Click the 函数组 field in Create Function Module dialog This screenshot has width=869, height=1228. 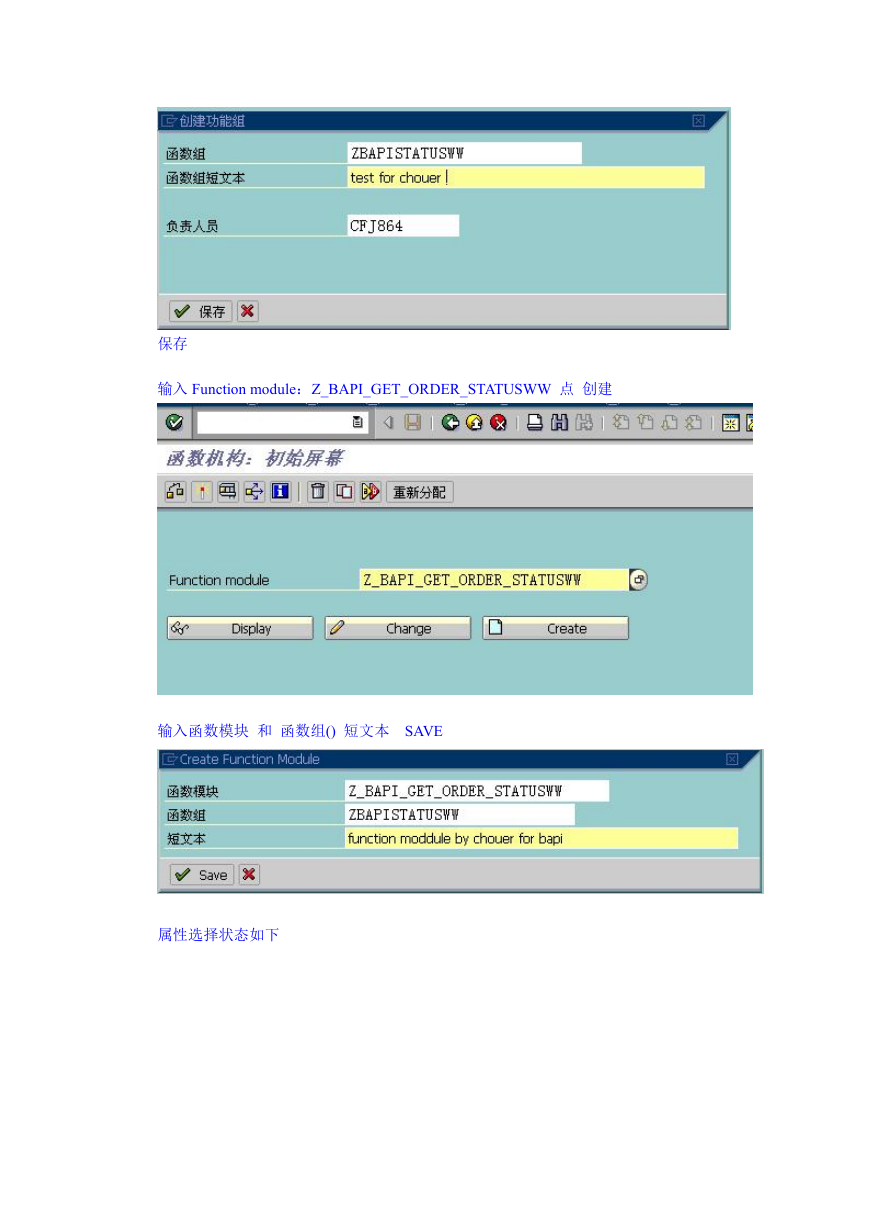(x=460, y=815)
